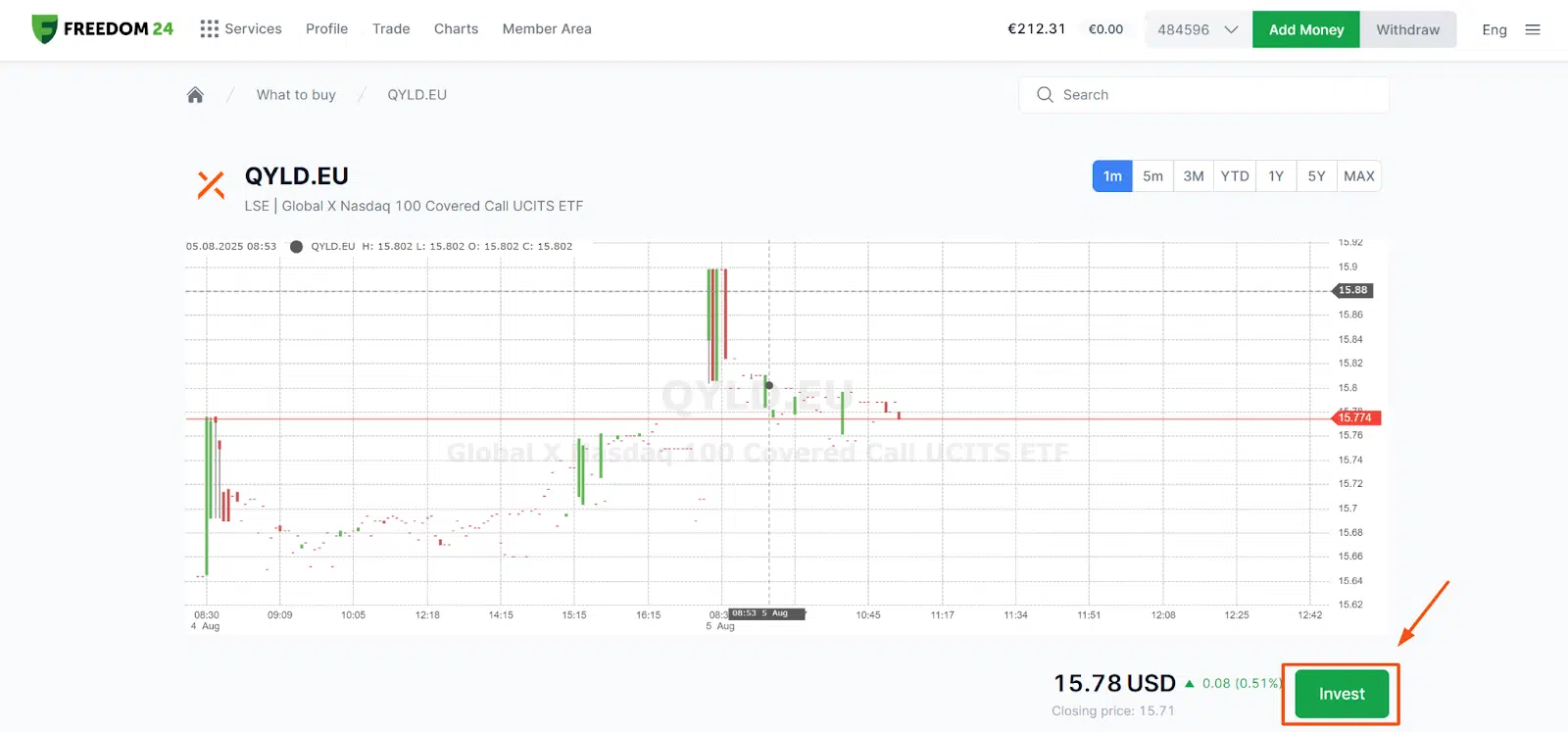Click the green Invest button
The width and height of the screenshot is (1568, 732).
click(x=1342, y=694)
